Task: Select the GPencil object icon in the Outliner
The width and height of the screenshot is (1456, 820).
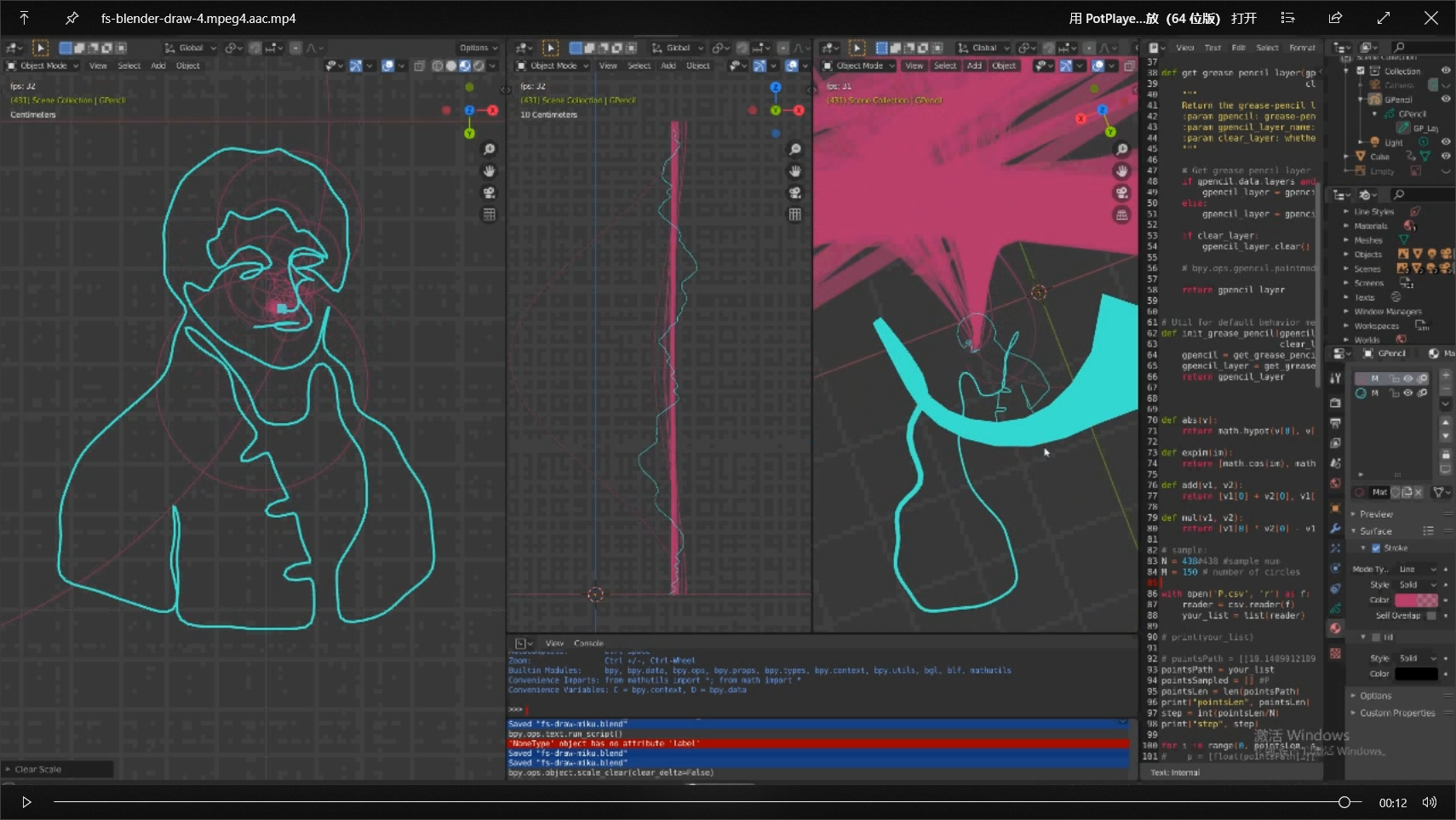Action: pyautogui.click(x=1376, y=99)
